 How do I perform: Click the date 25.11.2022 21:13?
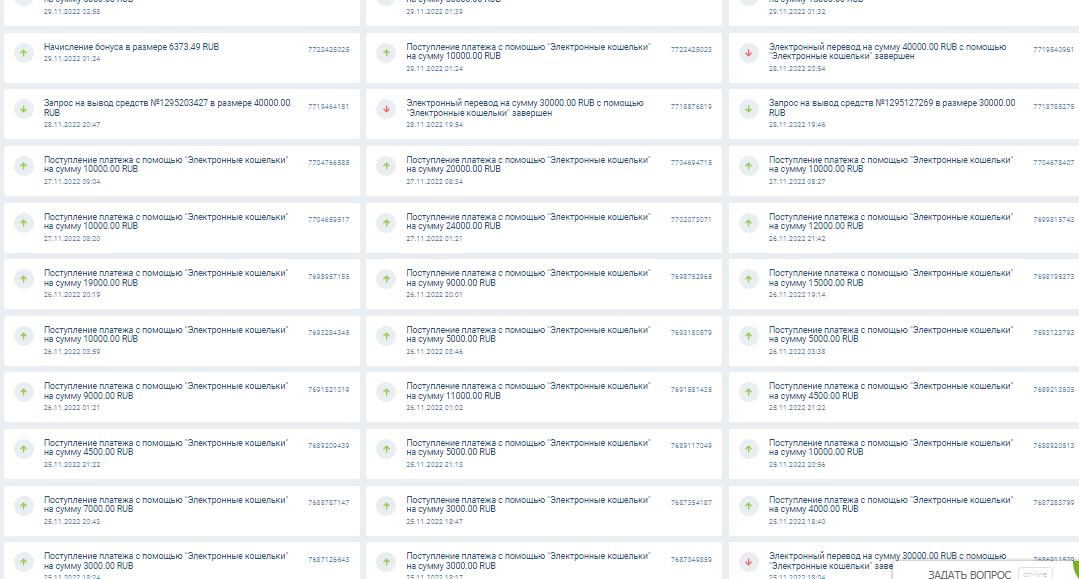[x=434, y=465]
